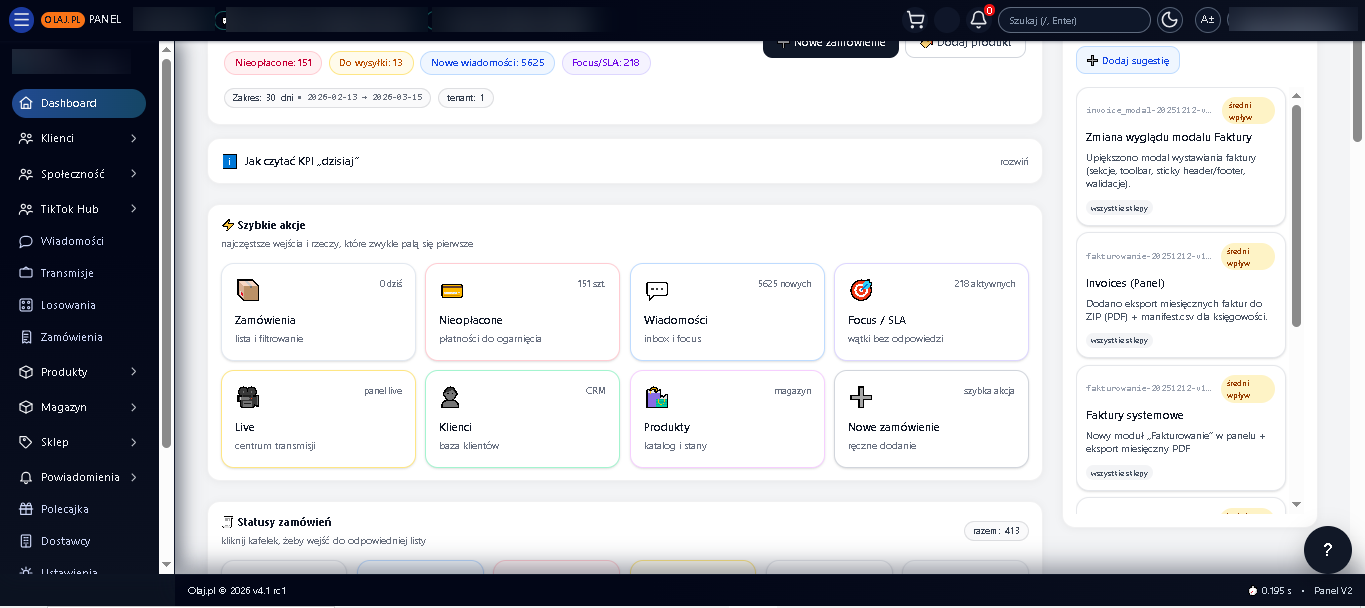Toggle the A± font size button
The height and width of the screenshot is (608, 1365).
pyautogui.click(x=1207, y=20)
